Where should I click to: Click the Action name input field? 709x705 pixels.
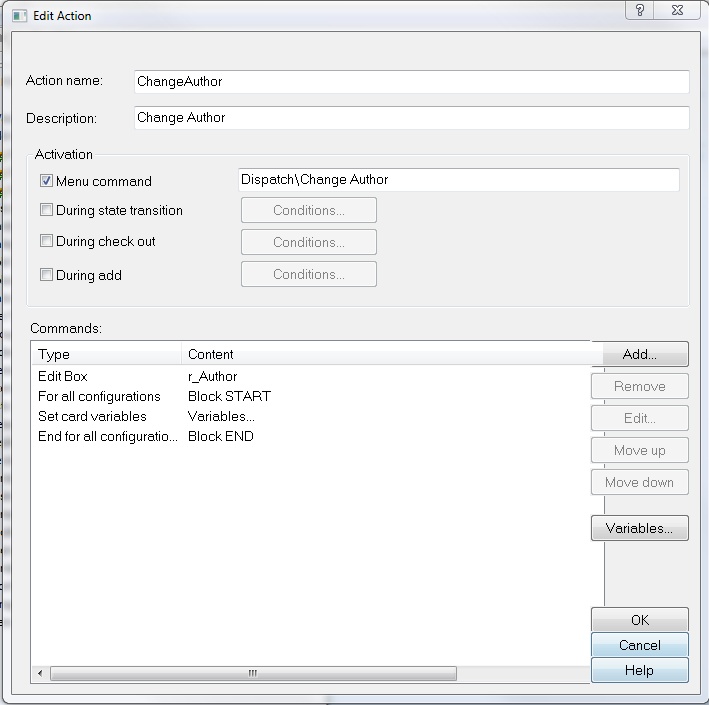[411, 81]
